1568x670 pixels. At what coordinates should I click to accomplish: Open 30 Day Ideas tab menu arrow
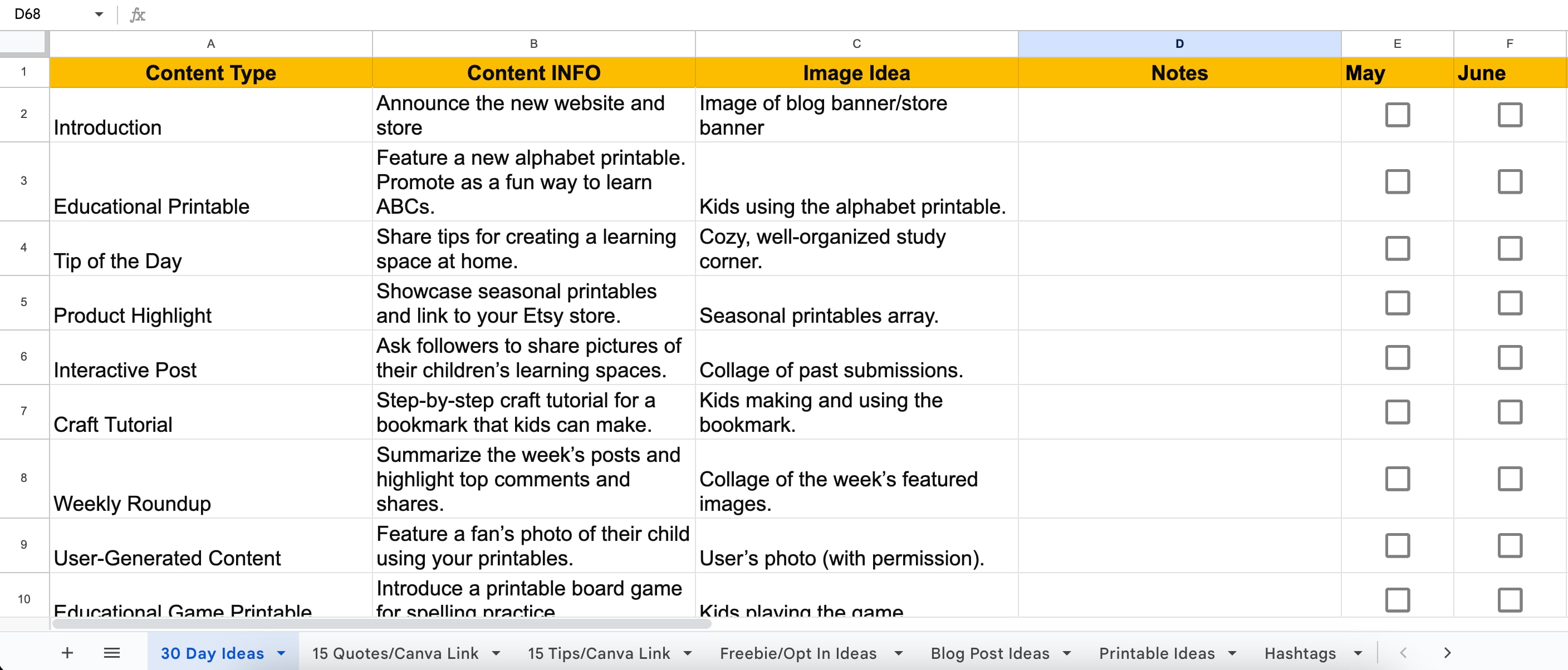pos(281,653)
